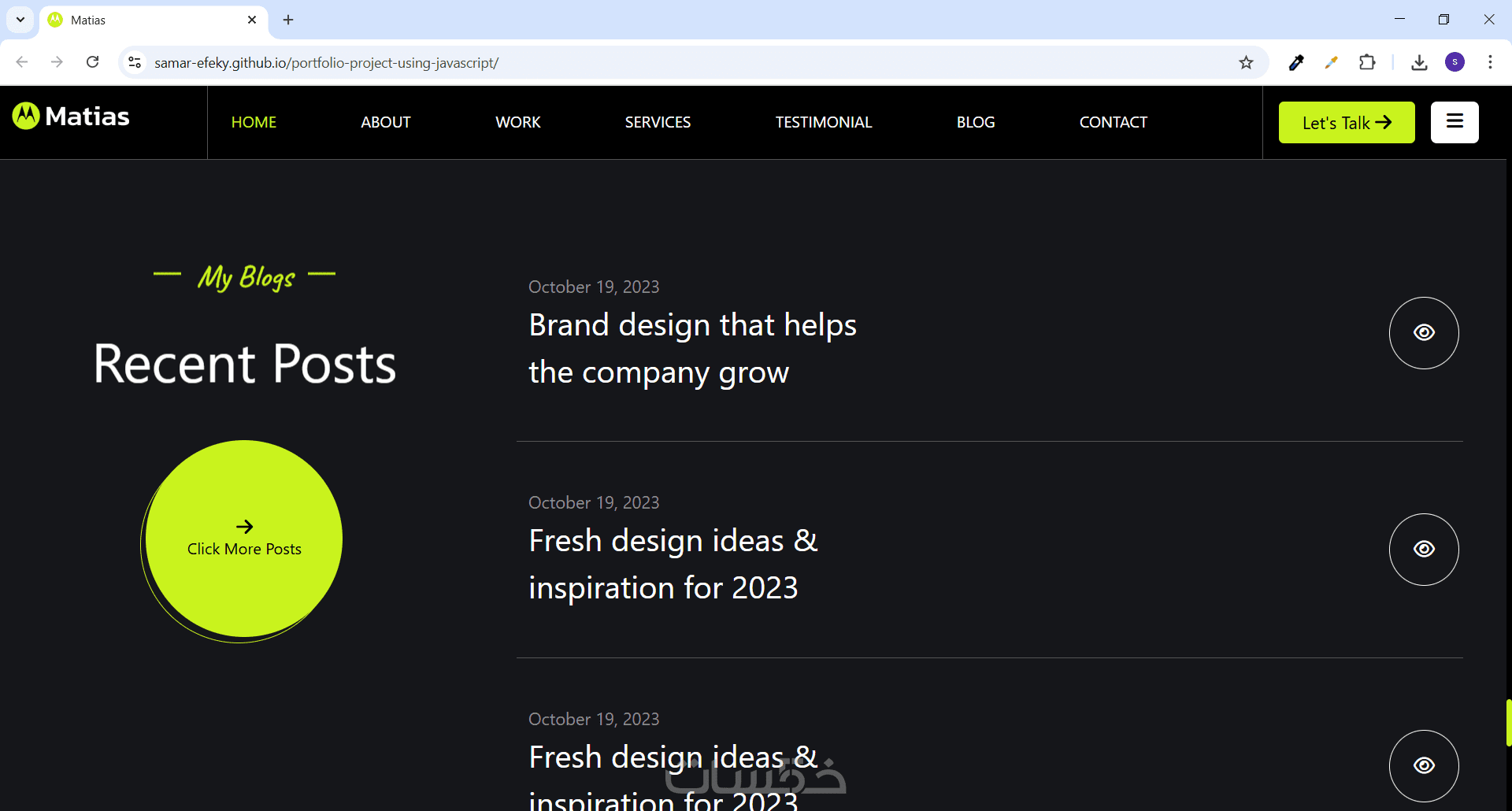The width and height of the screenshot is (1512, 811).
Task: Open the browser Extensions puzzle icon
Action: pyautogui.click(x=1367, y=63)
